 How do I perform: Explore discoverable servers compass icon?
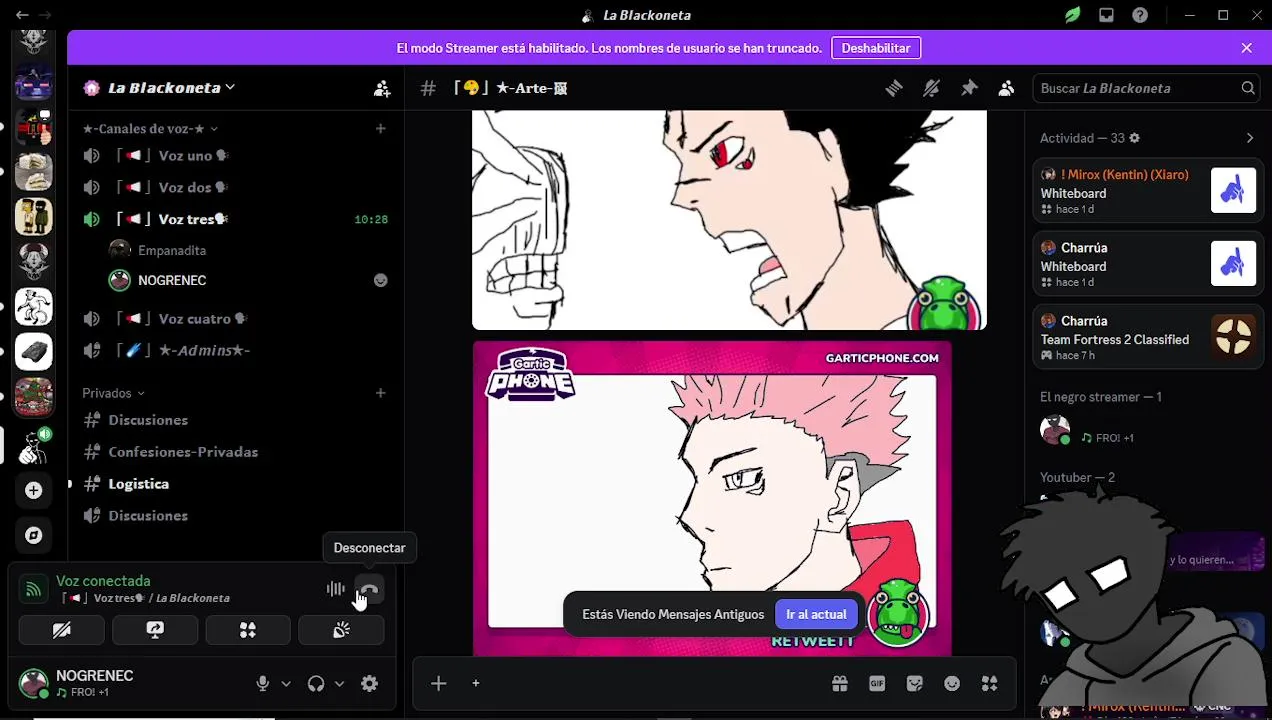pos(34,536)
